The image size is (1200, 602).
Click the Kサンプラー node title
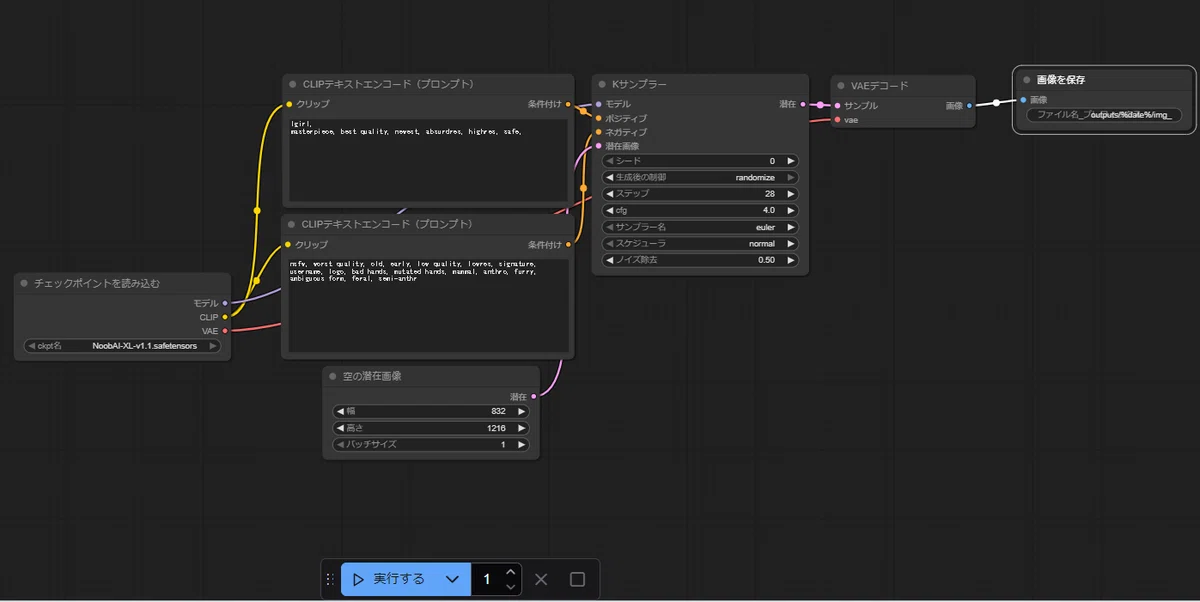(x=639, y=84)
